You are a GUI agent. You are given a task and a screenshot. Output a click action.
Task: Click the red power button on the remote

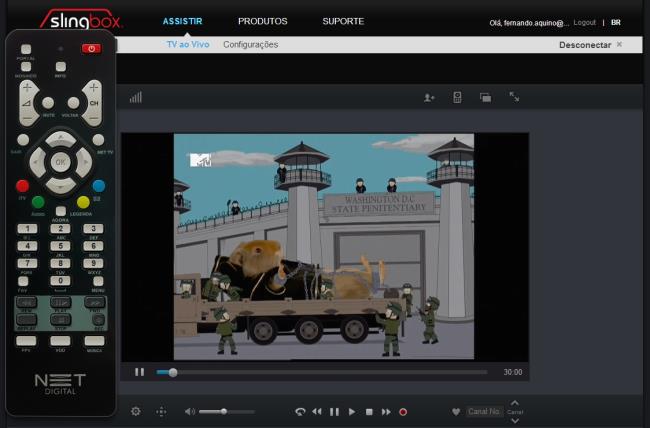(x=91, y=49)
